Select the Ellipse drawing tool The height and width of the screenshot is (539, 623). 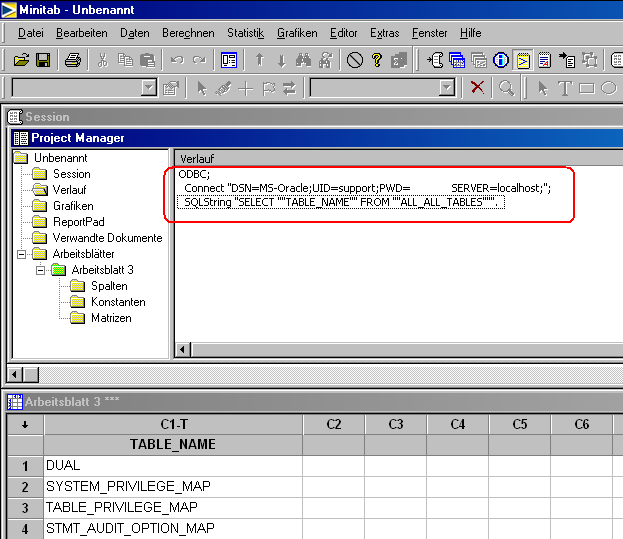point(609,88)
